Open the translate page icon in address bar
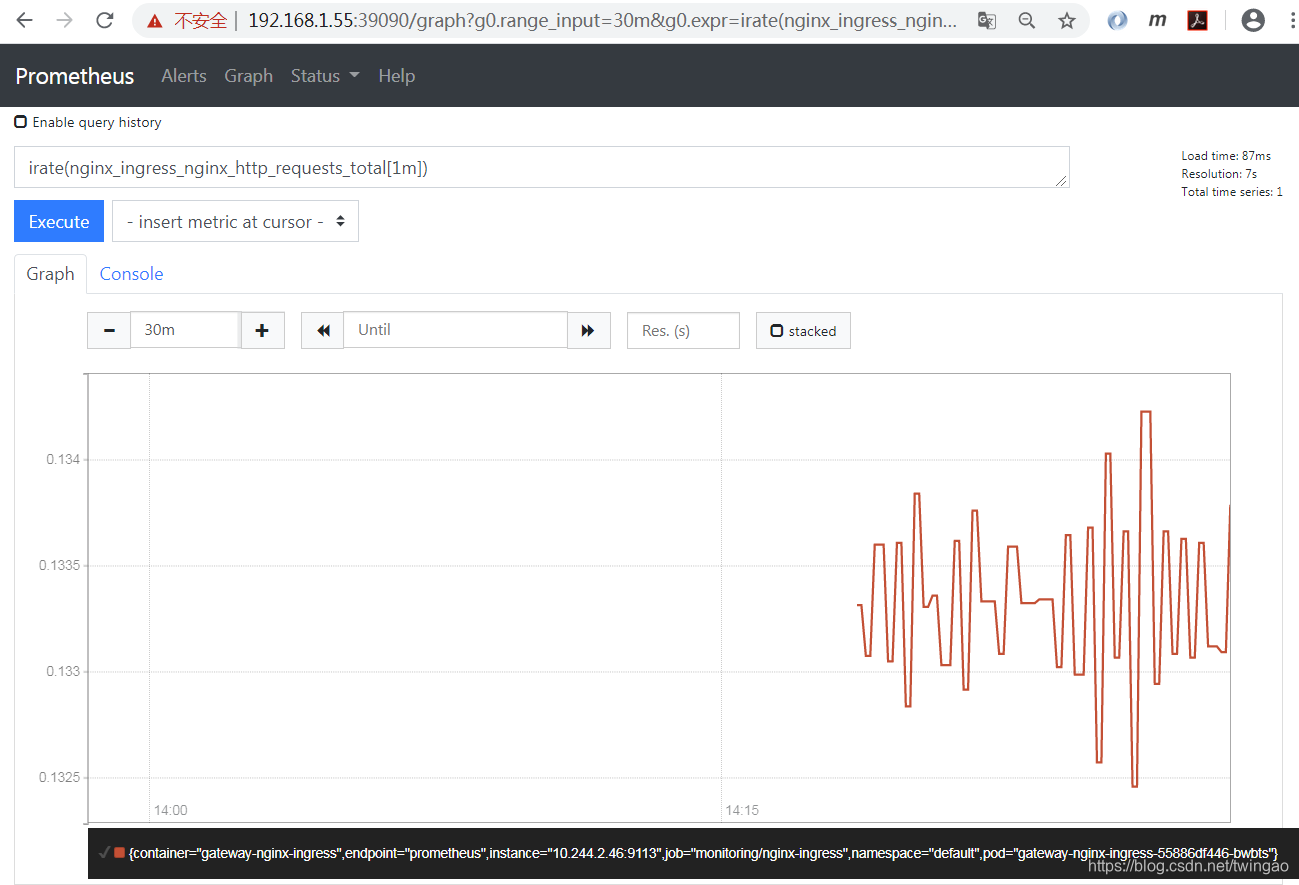The image size is (1299, 885). click(987, 20)
